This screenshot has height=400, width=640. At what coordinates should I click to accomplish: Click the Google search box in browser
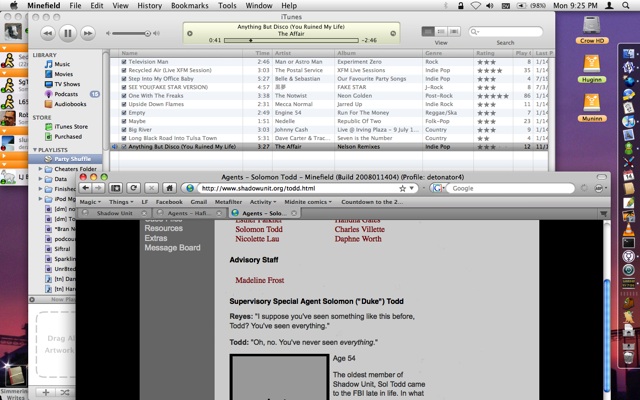pos(509,189)
